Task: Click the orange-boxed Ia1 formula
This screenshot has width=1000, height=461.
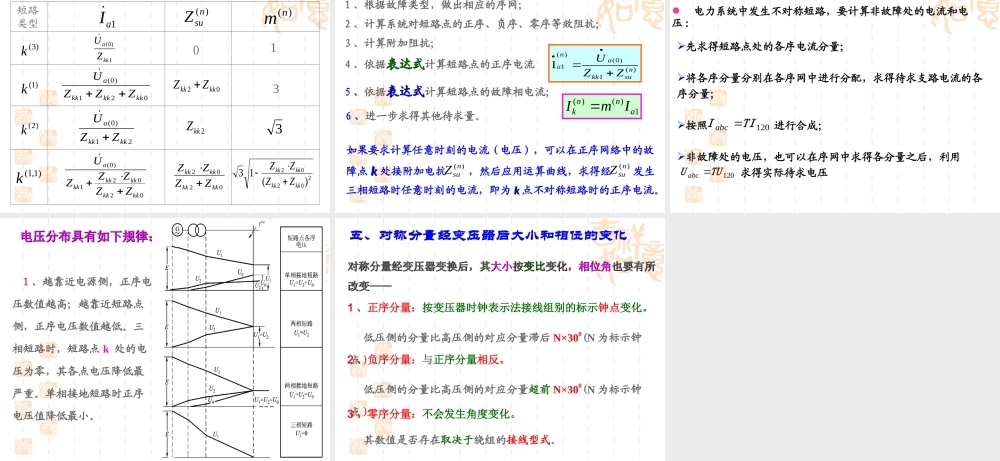Action: (594, 63)
